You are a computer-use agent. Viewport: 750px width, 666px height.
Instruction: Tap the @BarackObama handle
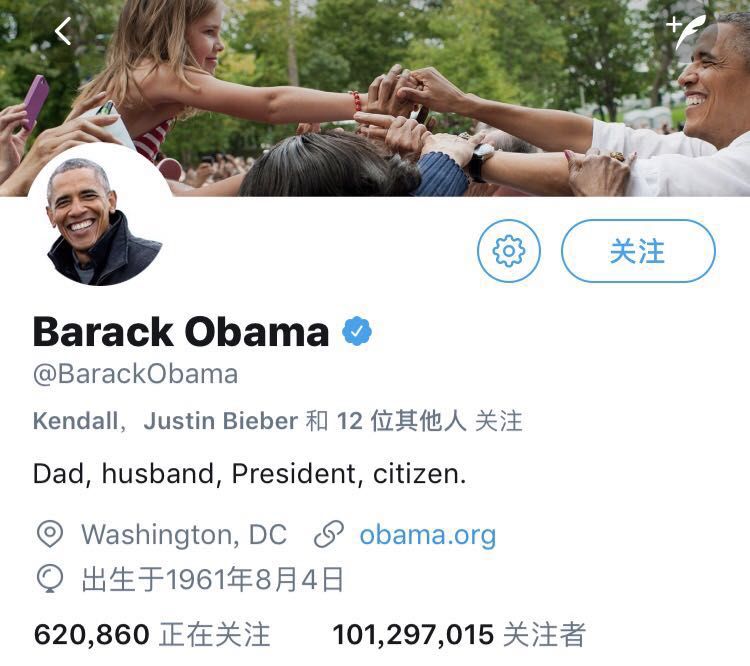pyautogui.click(x=135, y=374)
